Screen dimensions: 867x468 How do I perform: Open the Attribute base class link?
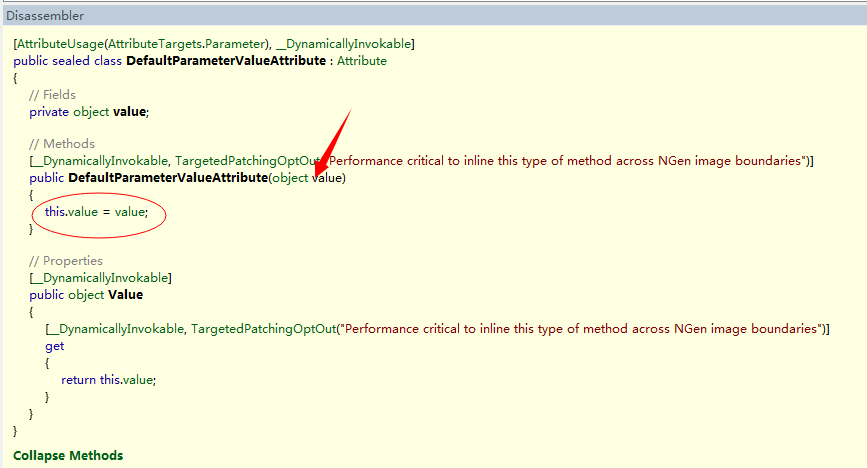(x=362, y=61)
